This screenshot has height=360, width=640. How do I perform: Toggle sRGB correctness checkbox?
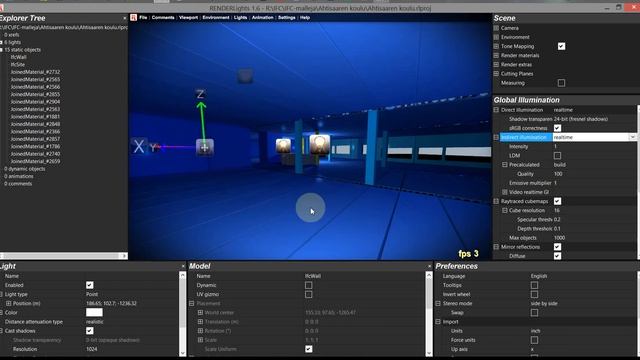point(557,128)
